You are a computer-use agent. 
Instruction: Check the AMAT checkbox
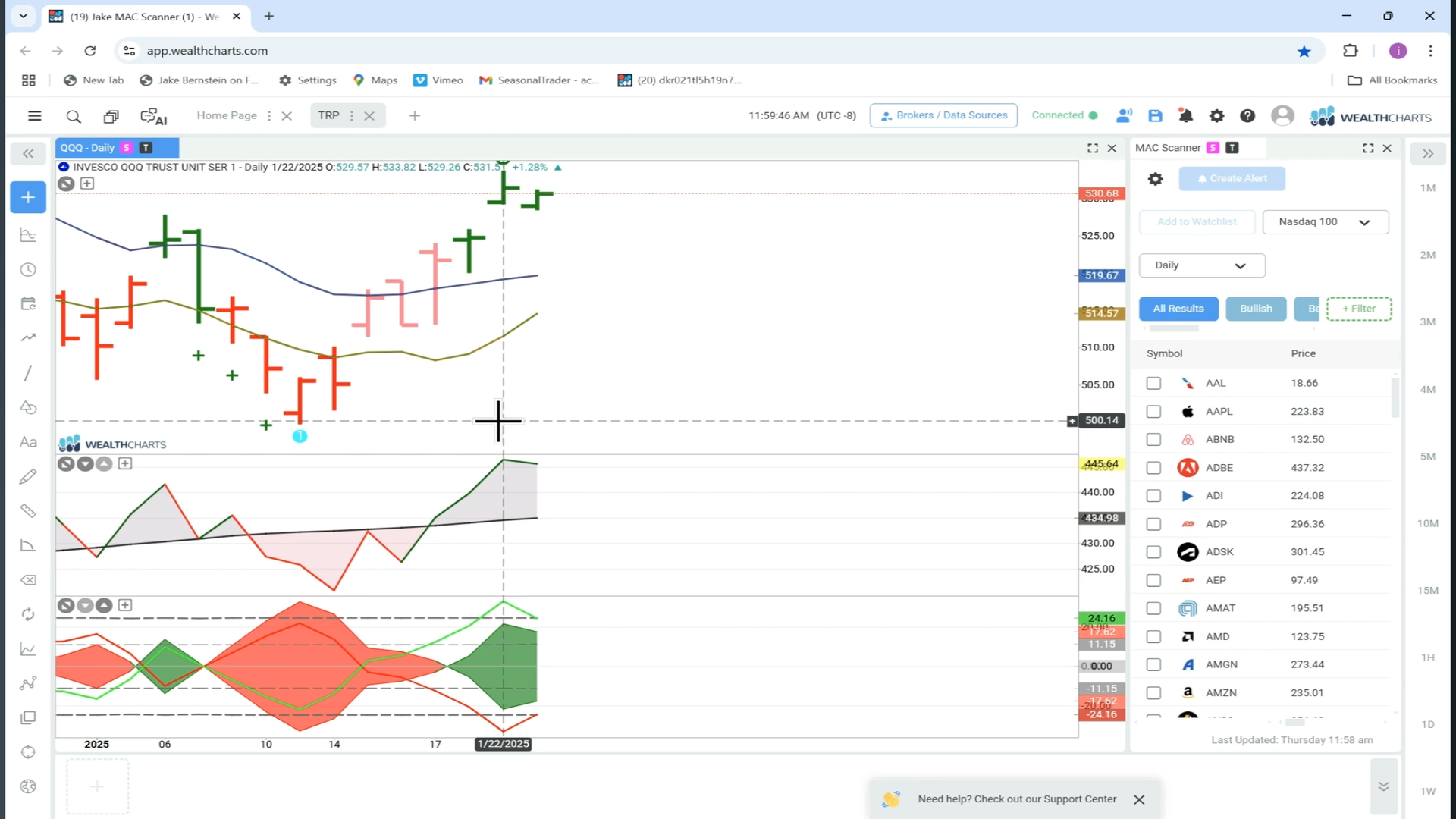coord(1153,608)
